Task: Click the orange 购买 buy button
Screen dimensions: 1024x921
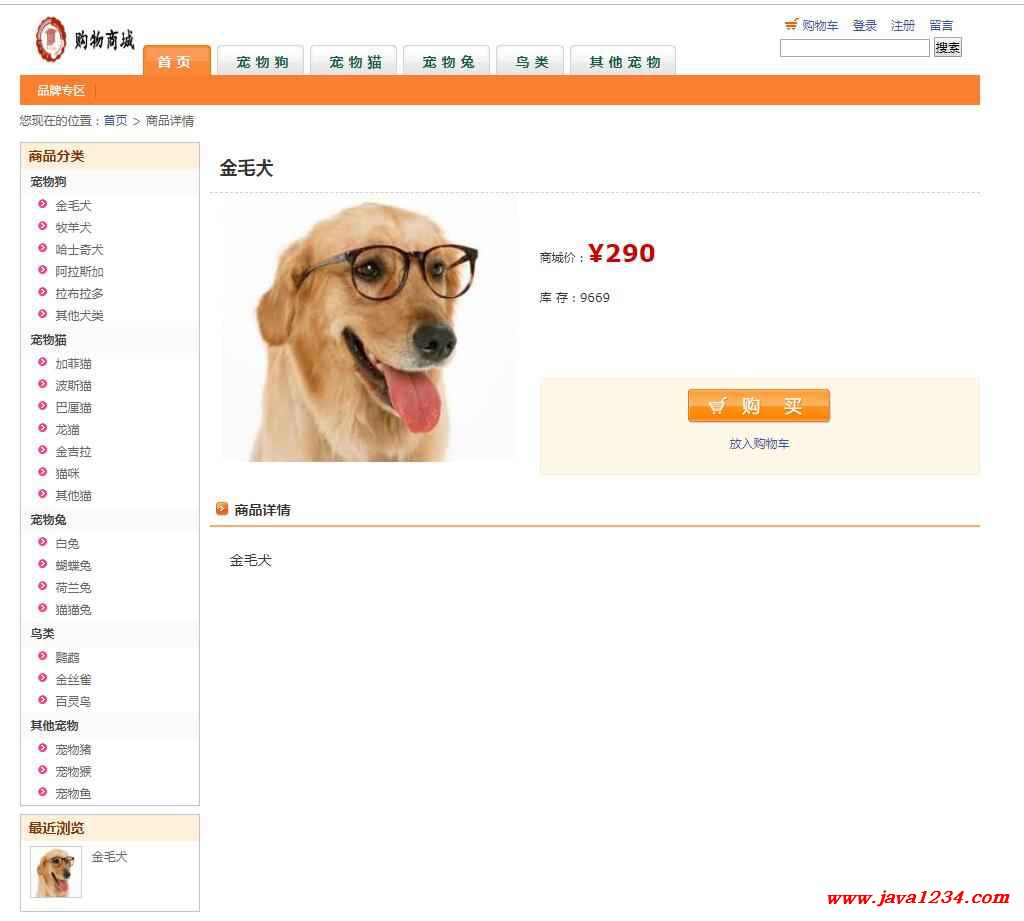Action: [x=758, y=406]
